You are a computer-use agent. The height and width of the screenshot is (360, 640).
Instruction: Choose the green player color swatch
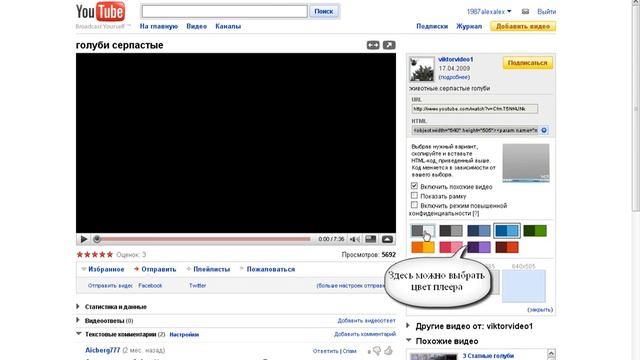tap(535, 231)
